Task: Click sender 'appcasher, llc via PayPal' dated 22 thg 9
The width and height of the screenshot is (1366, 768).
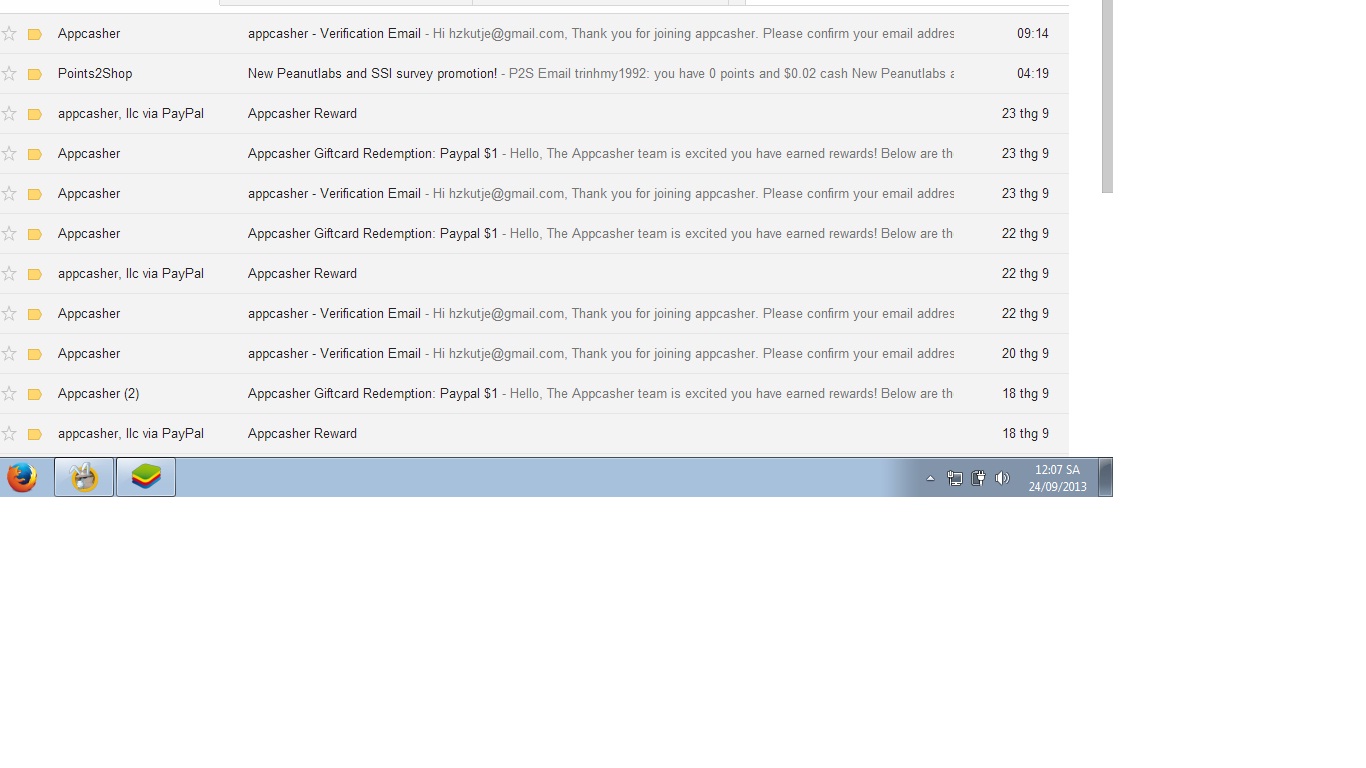Action: (x=131, y=273)
